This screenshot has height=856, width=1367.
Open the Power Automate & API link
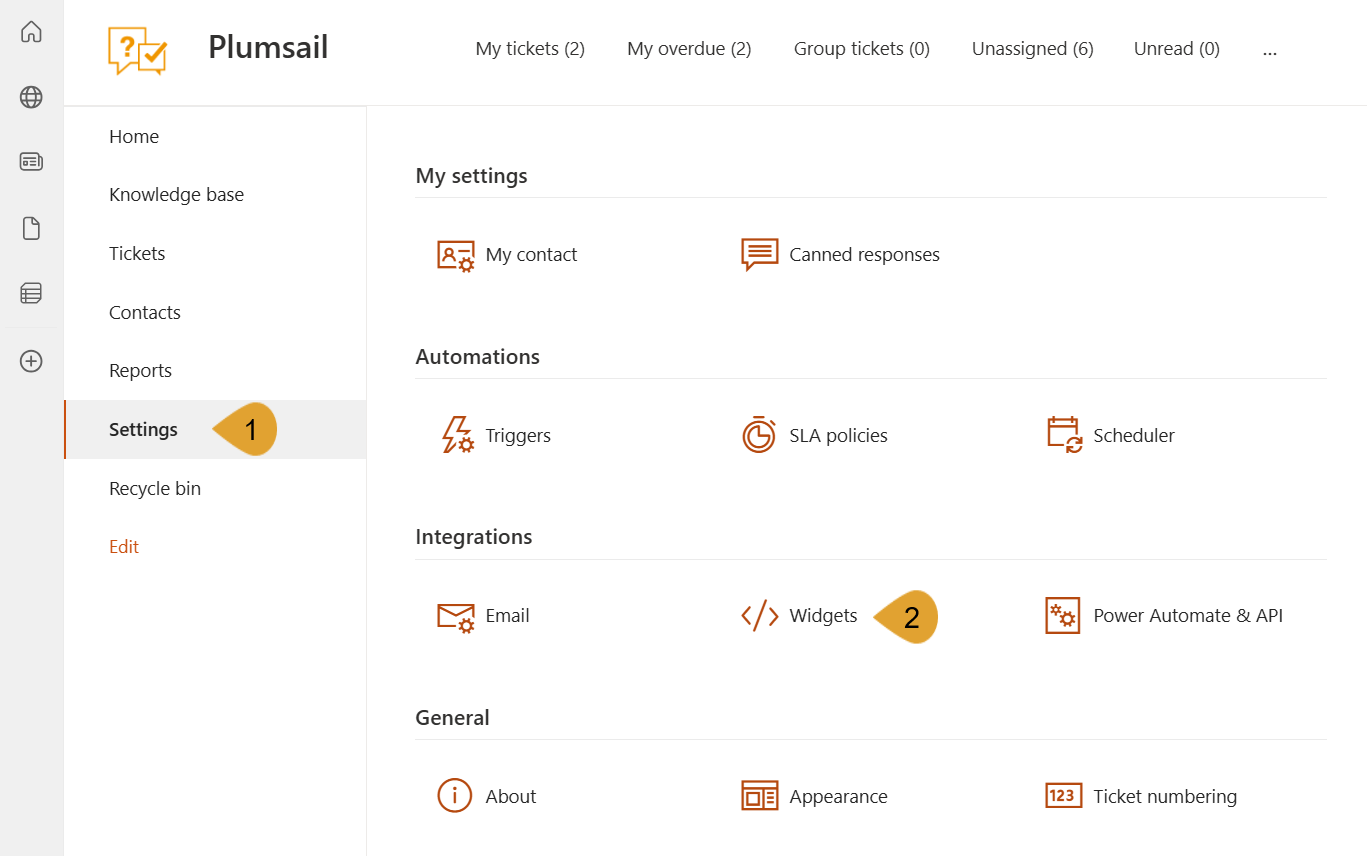point(1188,616)
